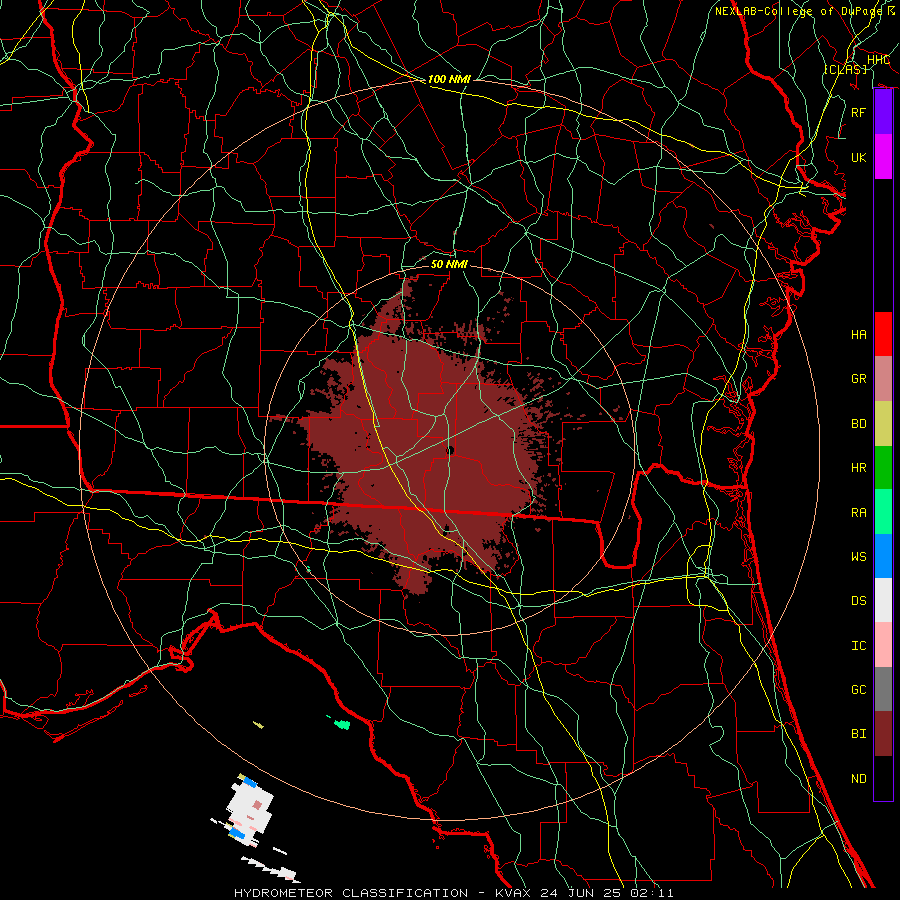
Task: Click the black radar site dot
Action: pos(450,451)
